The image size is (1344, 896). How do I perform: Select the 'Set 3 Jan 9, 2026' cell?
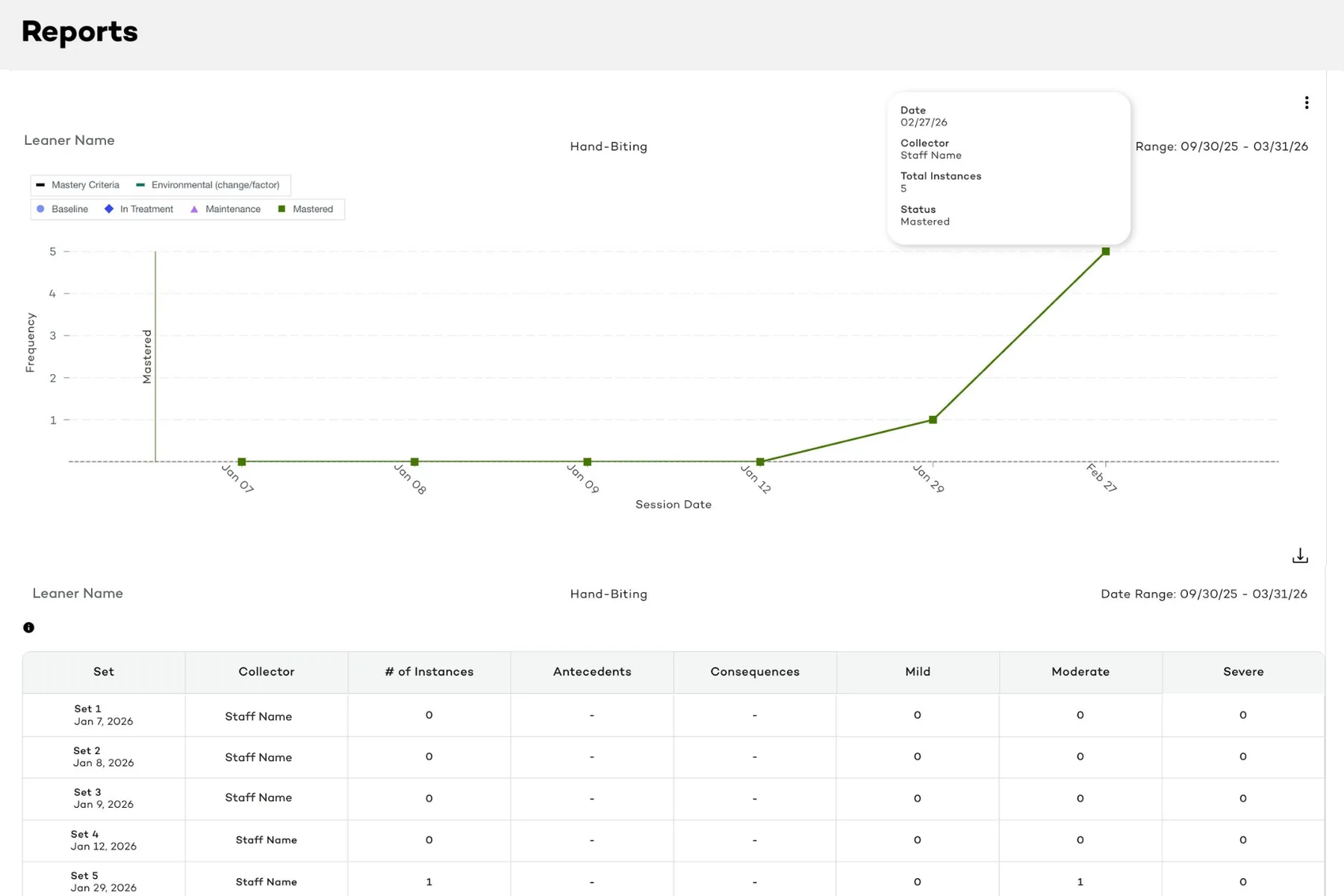(104, 799)
